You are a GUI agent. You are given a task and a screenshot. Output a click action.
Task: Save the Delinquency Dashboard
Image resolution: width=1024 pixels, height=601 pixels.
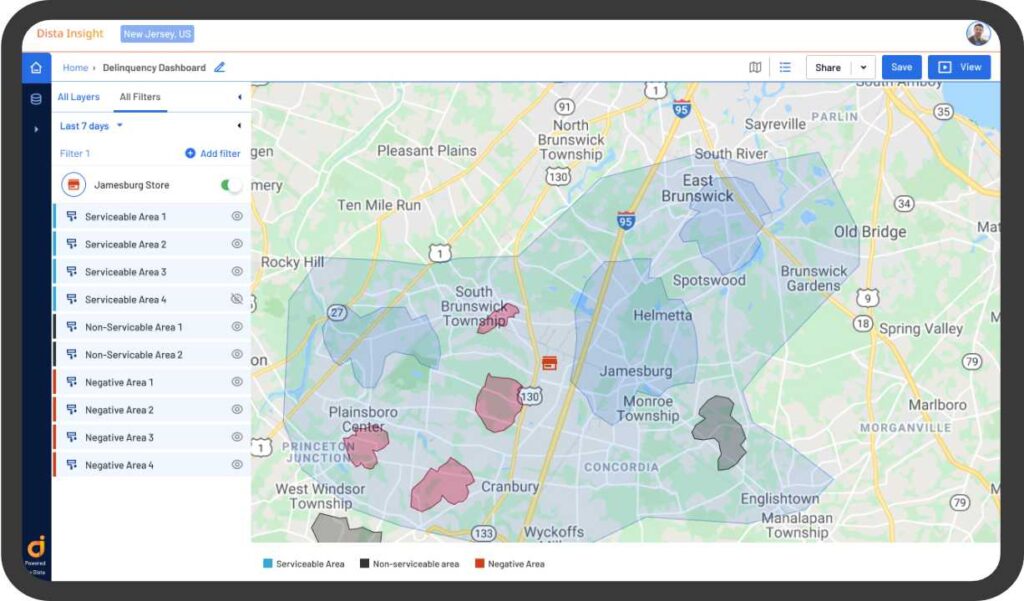click(x=902, y=66)
